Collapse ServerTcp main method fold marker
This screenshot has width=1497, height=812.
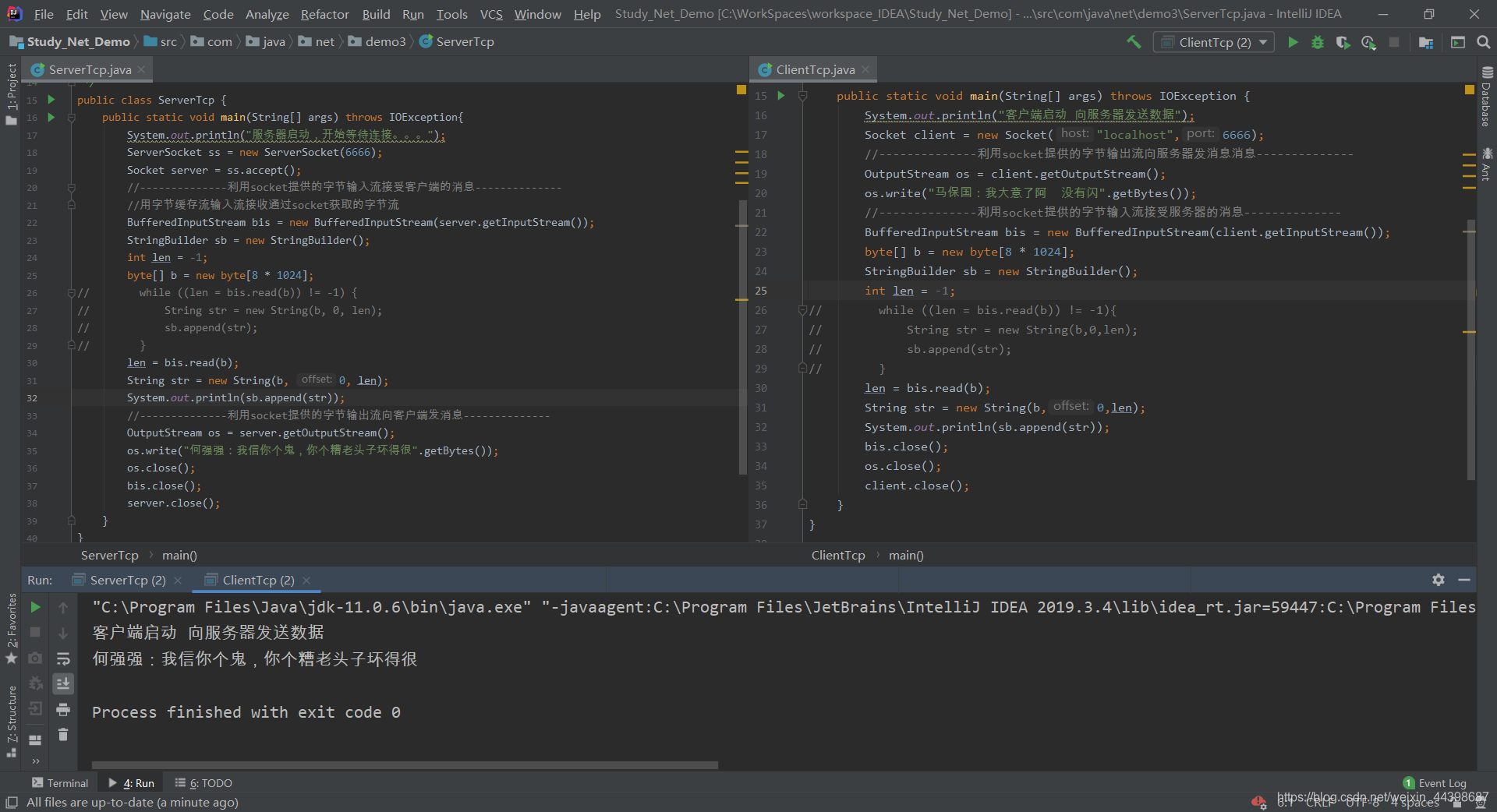(71, 117)
